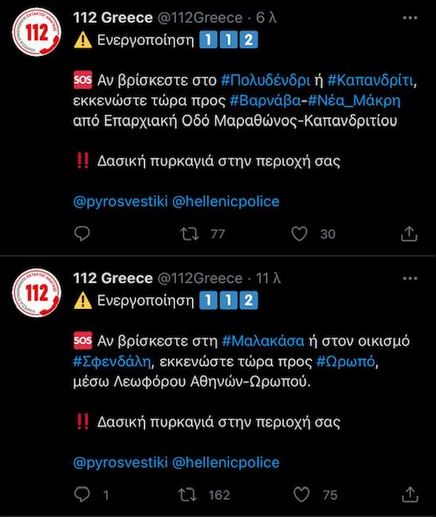Retweet the tweet with 77 retweets

[189, 234]
